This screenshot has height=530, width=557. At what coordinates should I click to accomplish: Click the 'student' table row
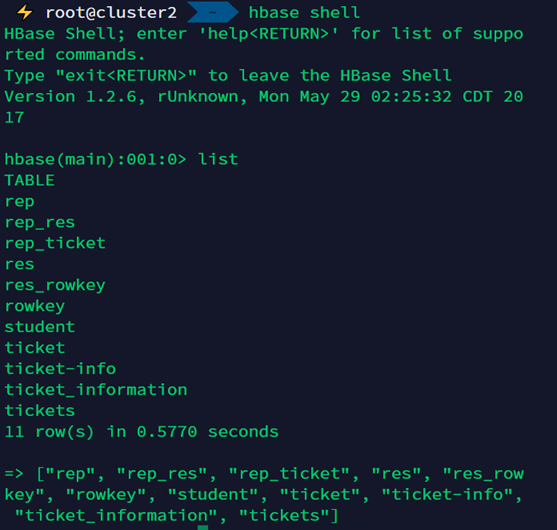point(40,327)
